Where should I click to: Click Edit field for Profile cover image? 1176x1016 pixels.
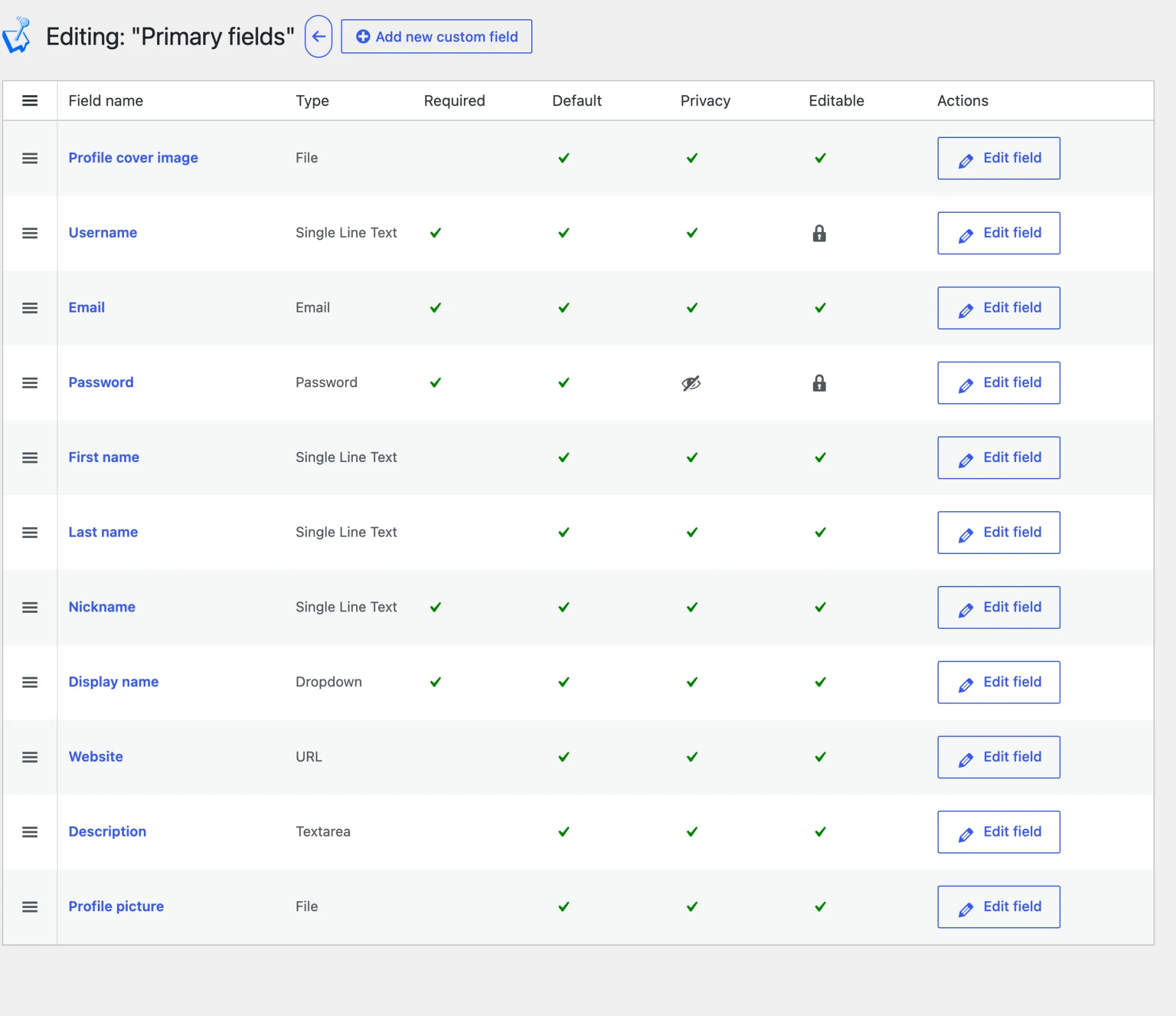coord(998,158)
